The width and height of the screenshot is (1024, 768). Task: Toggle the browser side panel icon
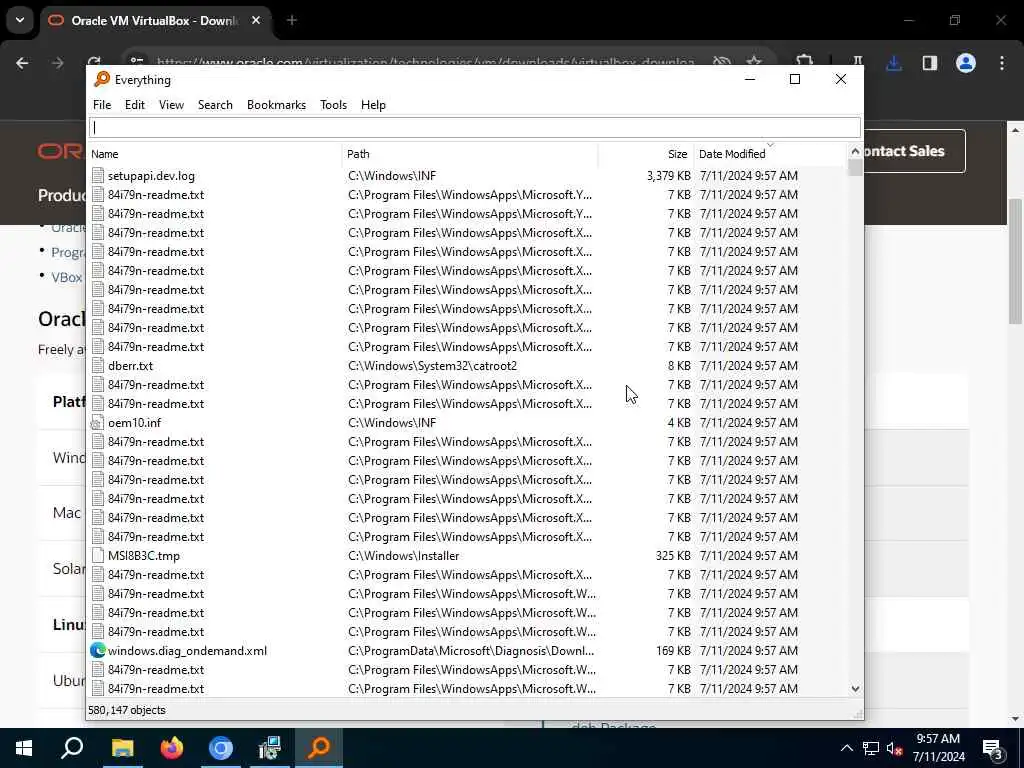click(x=930, y=63)
